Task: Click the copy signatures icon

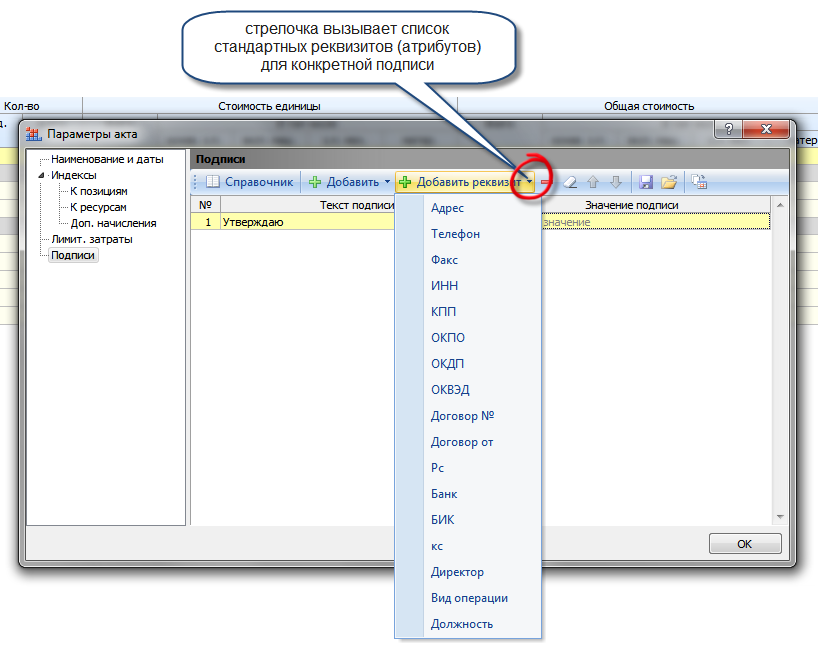Action: 699,182
